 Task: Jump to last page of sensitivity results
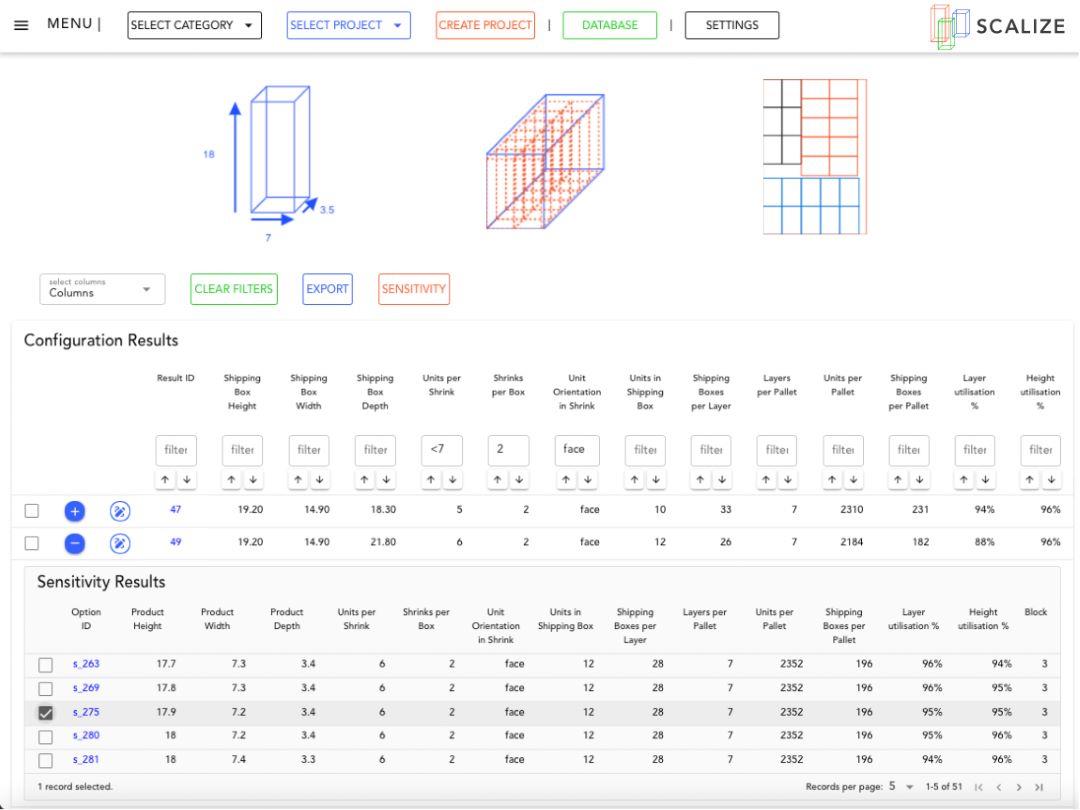[x=1039, y=787]
